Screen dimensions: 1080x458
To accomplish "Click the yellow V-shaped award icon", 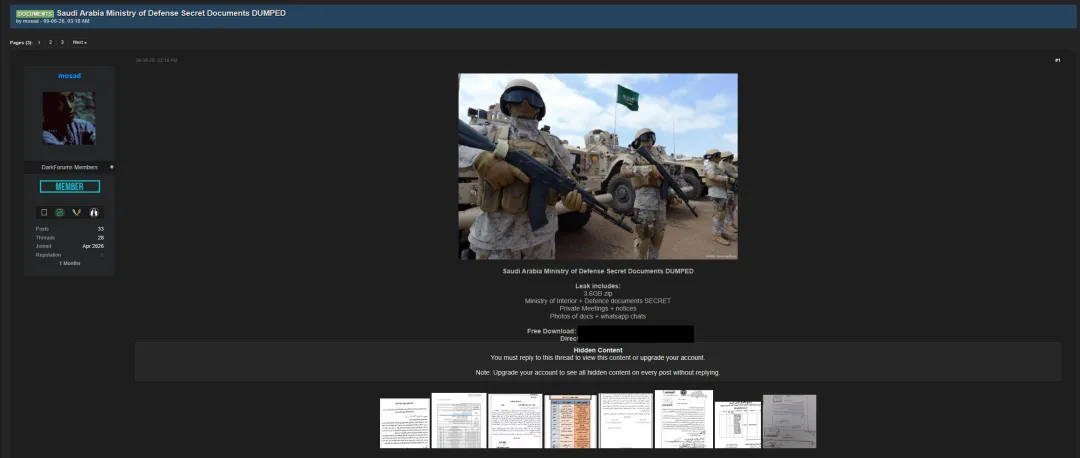I will 76,212.
